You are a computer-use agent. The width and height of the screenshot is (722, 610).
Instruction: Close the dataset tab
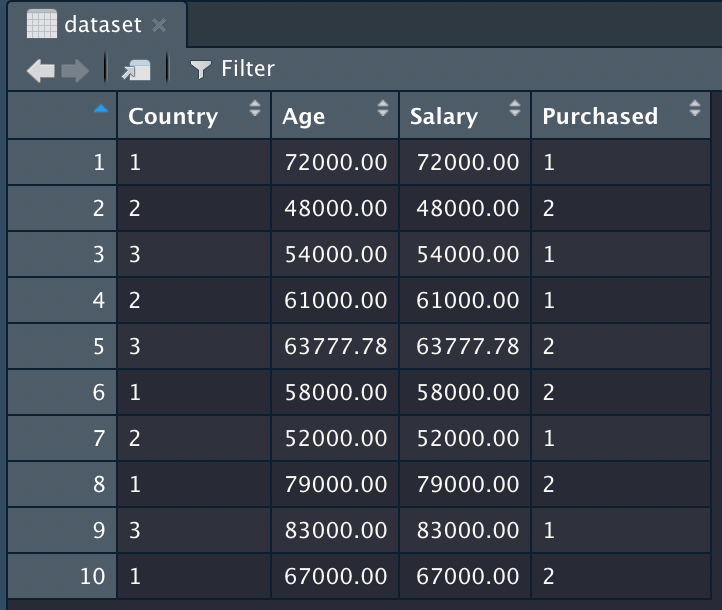pos(159,25)
